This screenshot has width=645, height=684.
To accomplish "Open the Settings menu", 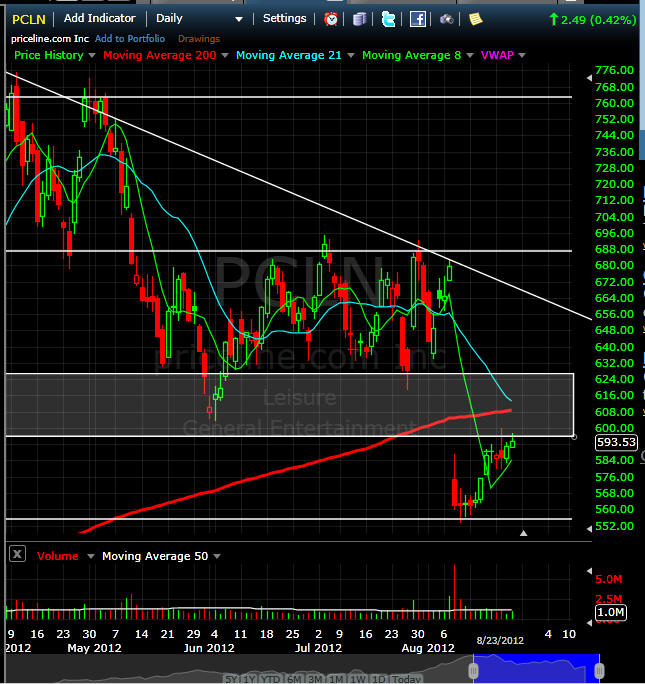I will point(284,18).
